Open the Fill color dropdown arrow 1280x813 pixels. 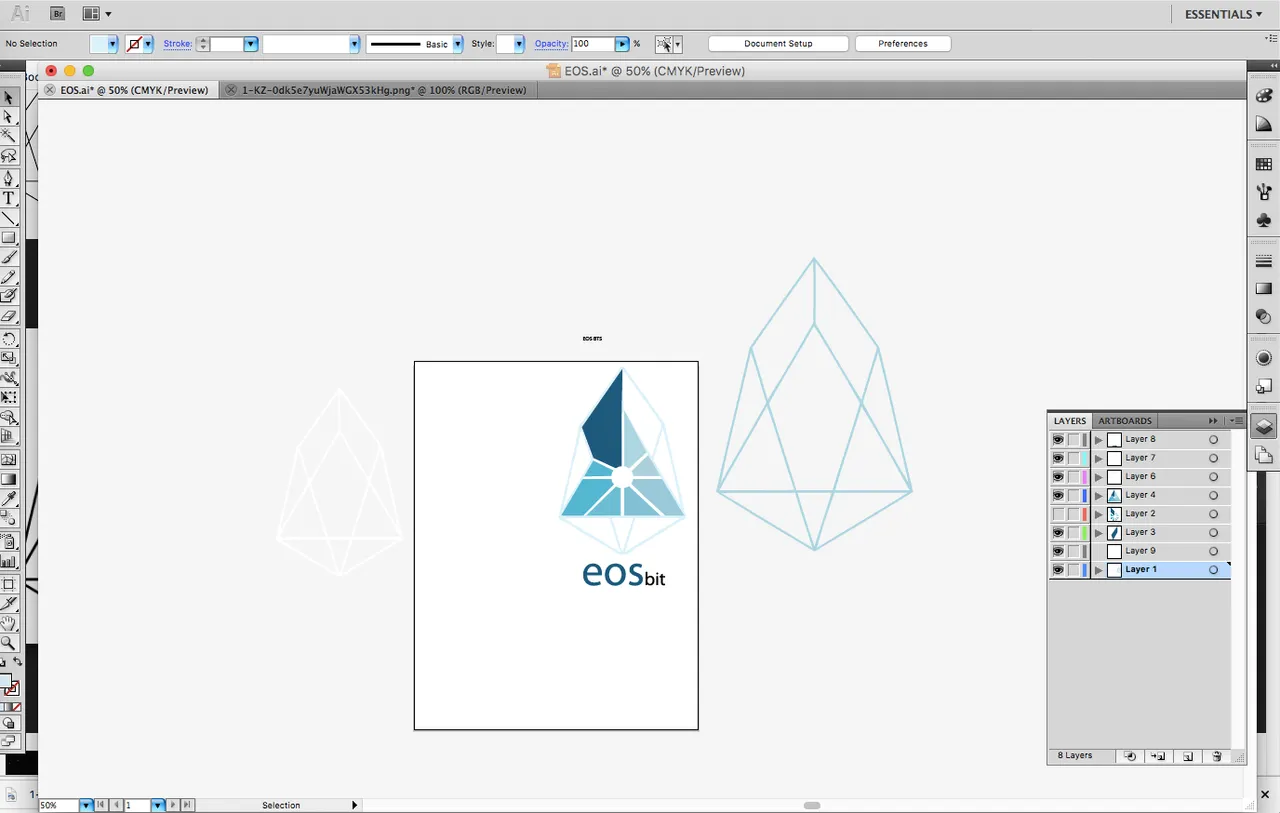coord(112,44)
